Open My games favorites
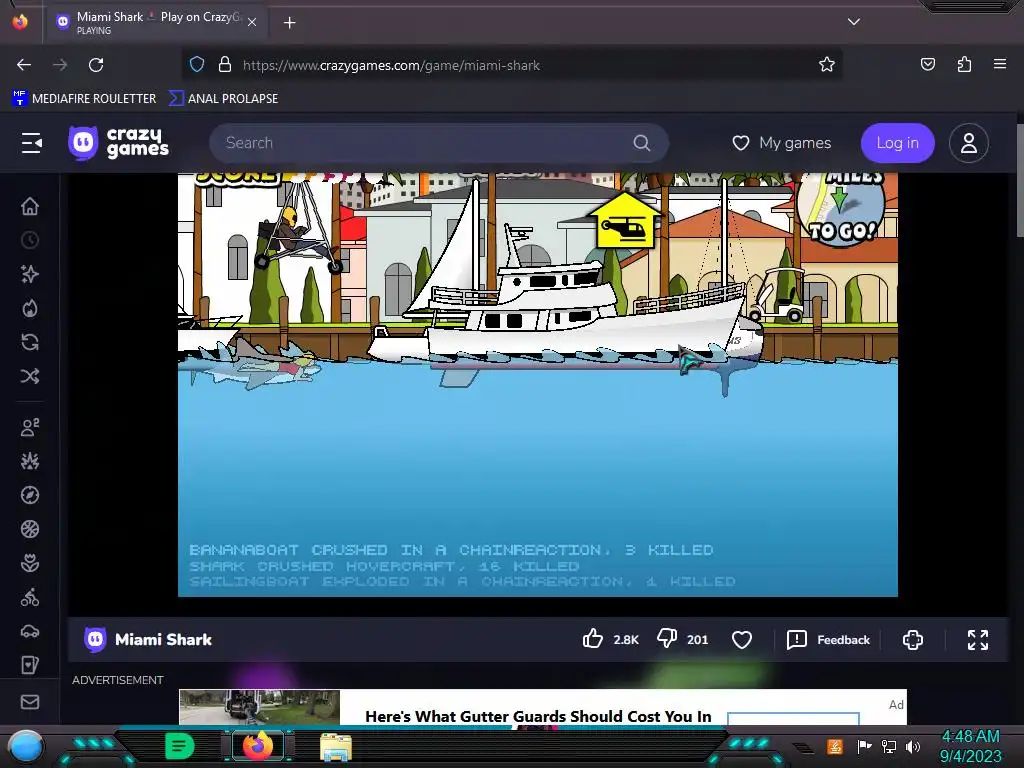 click(782, 143)
